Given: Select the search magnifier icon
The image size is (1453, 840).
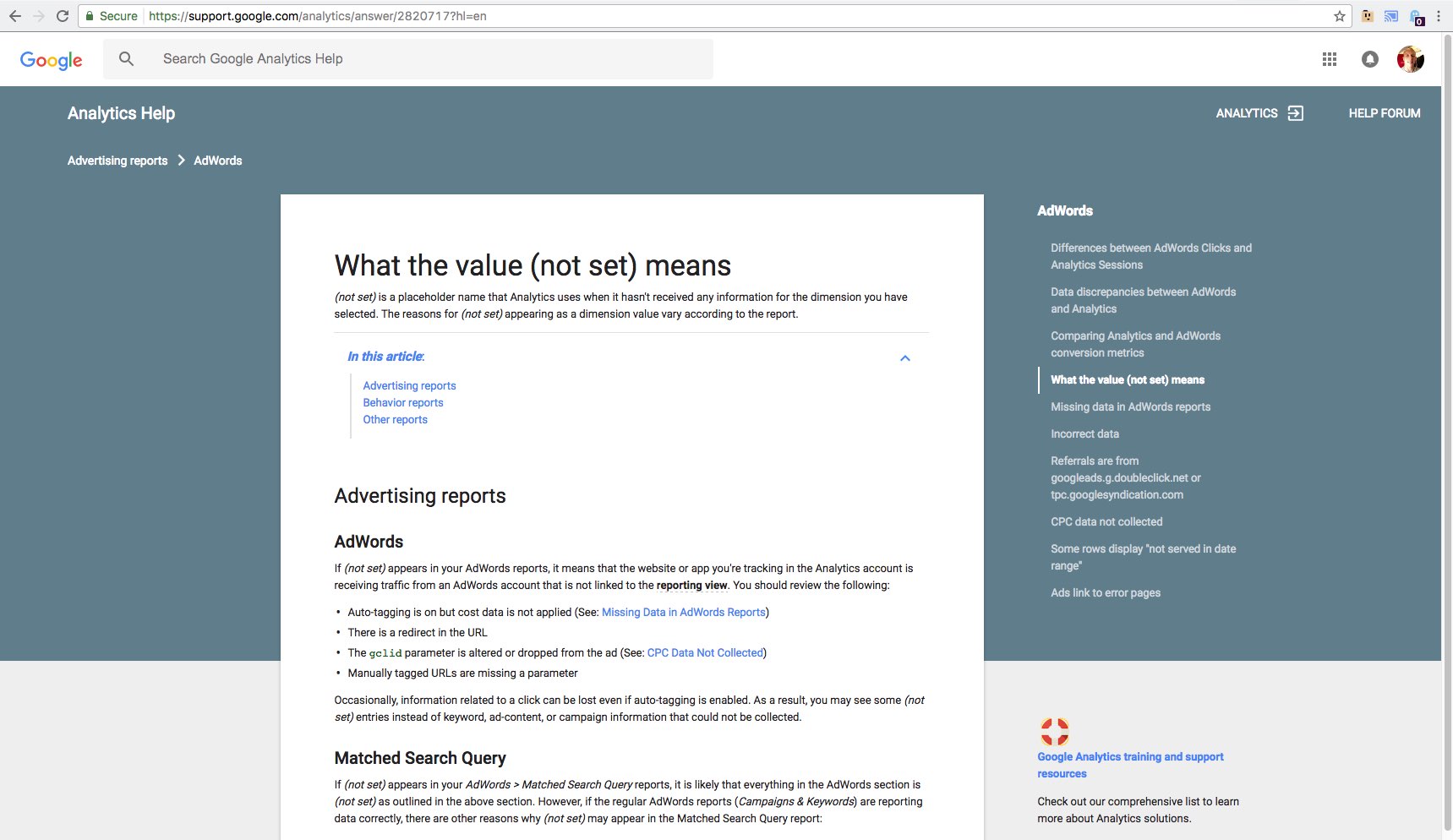Looking at the screenshot, I should coord(126,58).
